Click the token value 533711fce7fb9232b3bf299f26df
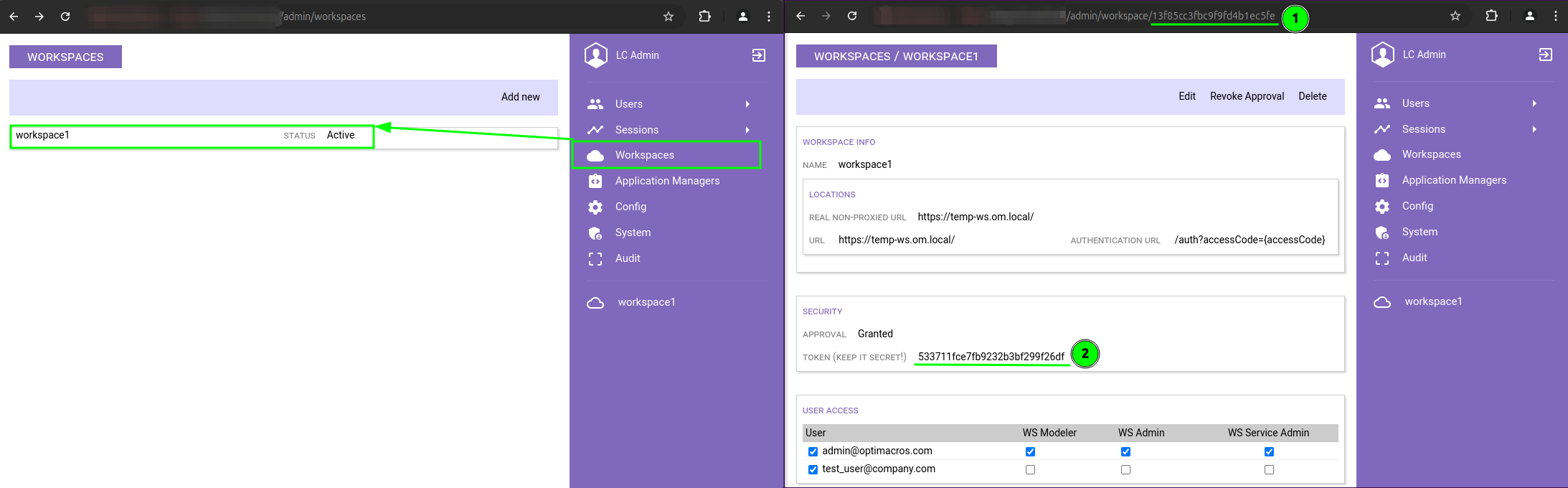This screenshot has width=1568, height=488. tap(991, 357)
